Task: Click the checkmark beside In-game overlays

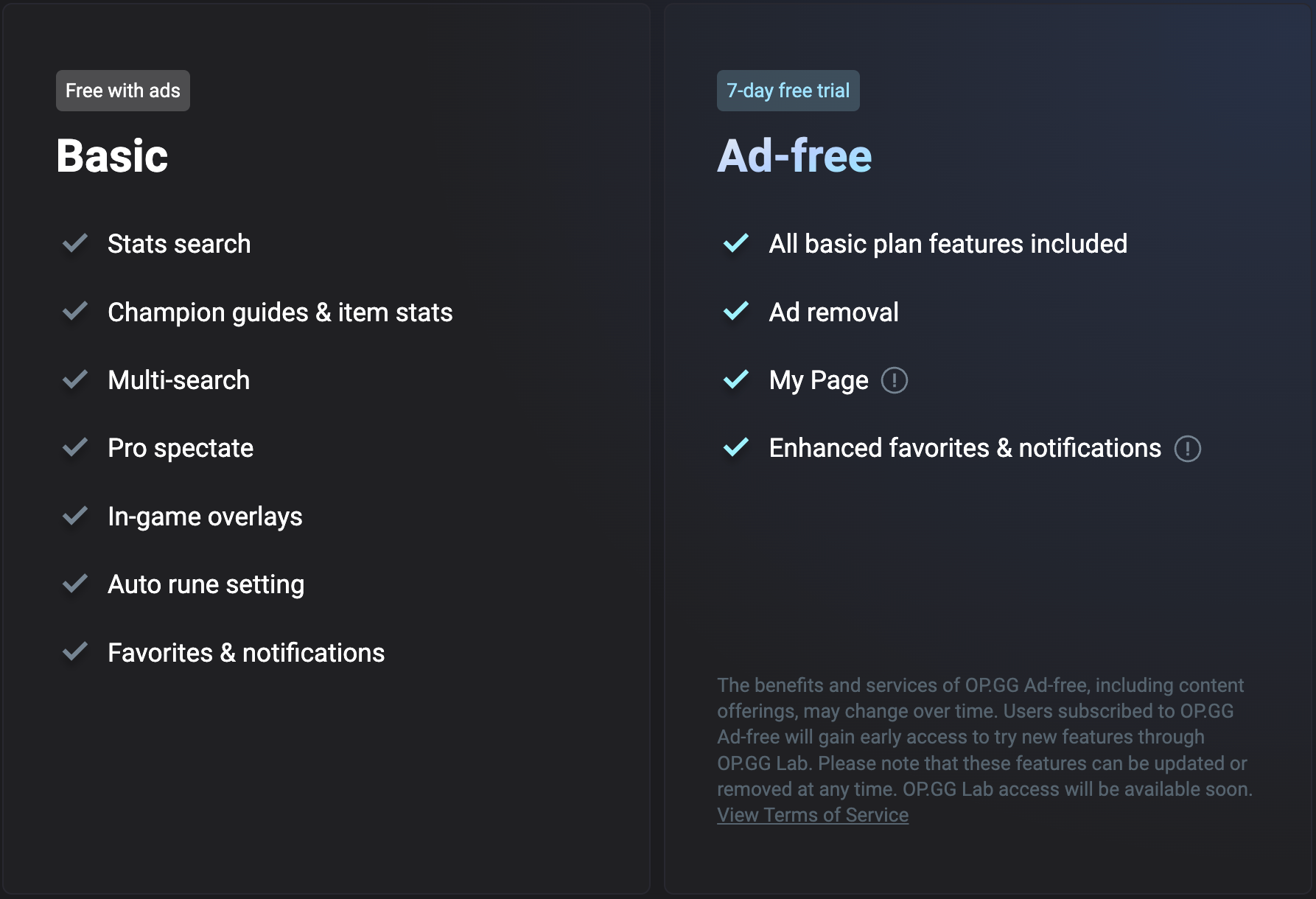Action: (75, 516)
